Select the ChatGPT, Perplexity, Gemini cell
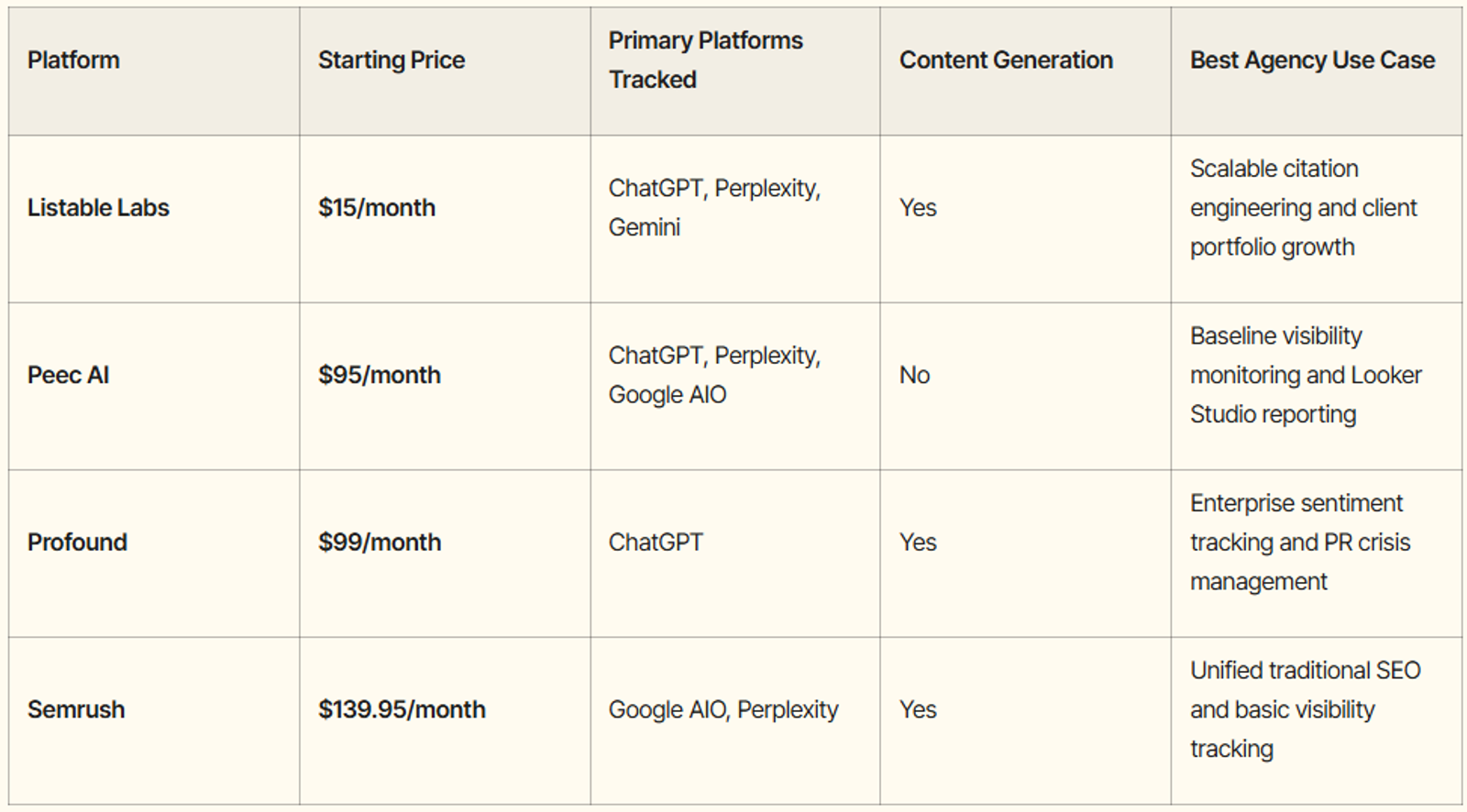 714,208
